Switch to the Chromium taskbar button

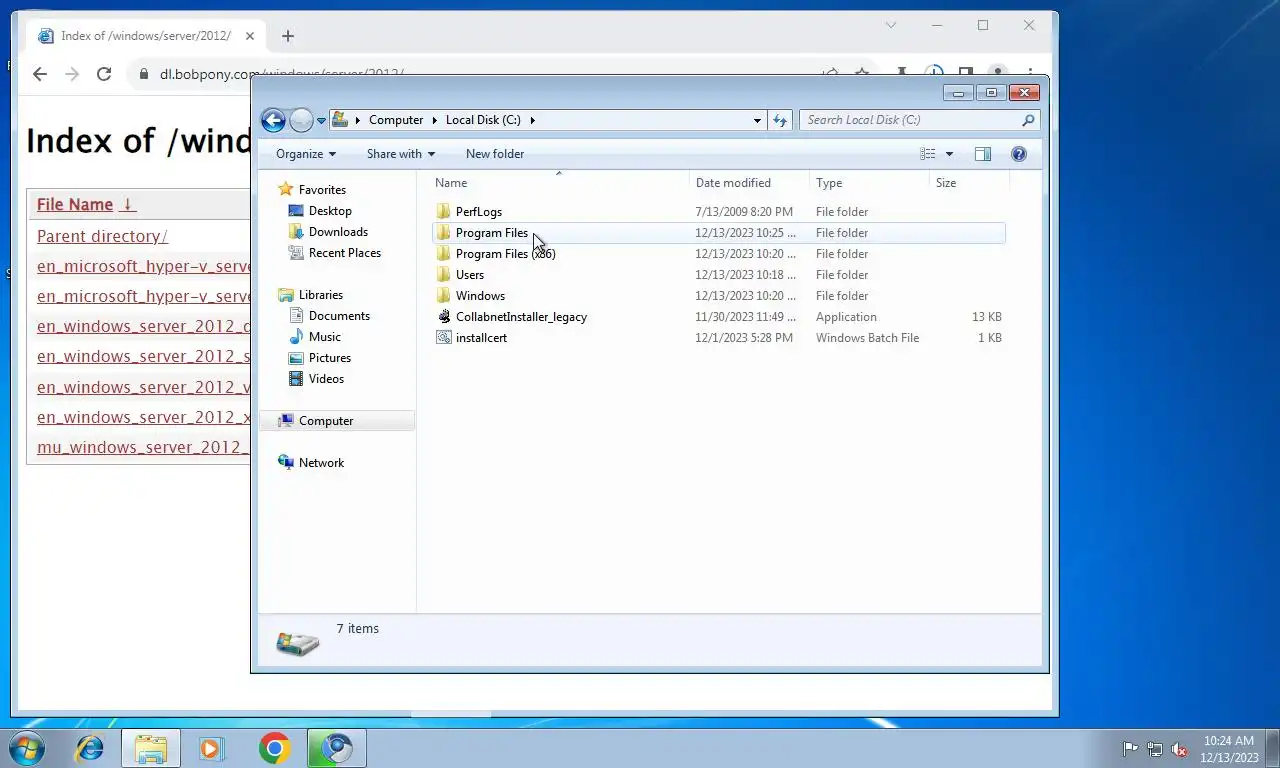[337, 748]
